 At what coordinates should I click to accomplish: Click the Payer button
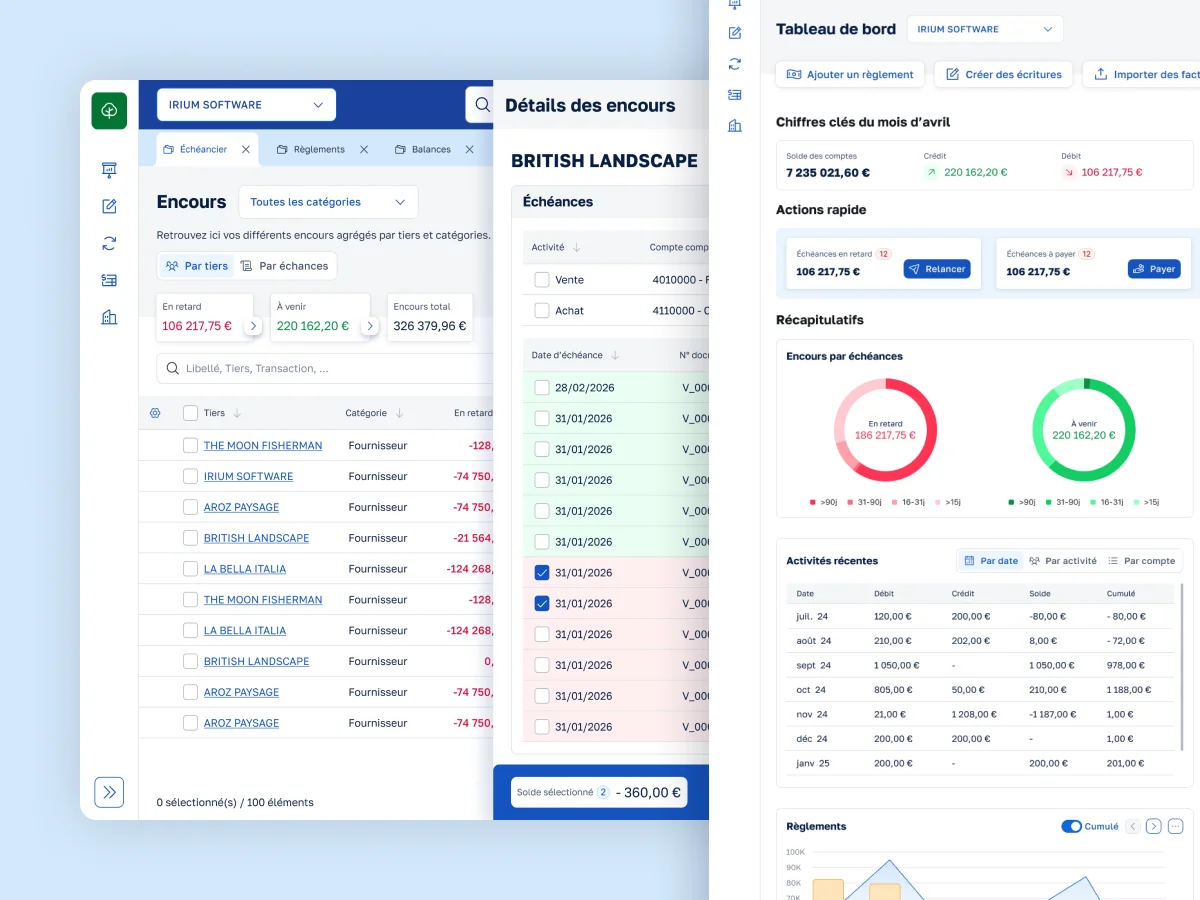point(1154,269)
